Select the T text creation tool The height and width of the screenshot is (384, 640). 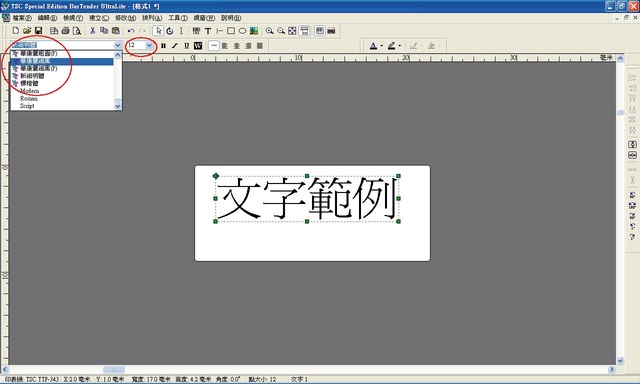(208, 31)
